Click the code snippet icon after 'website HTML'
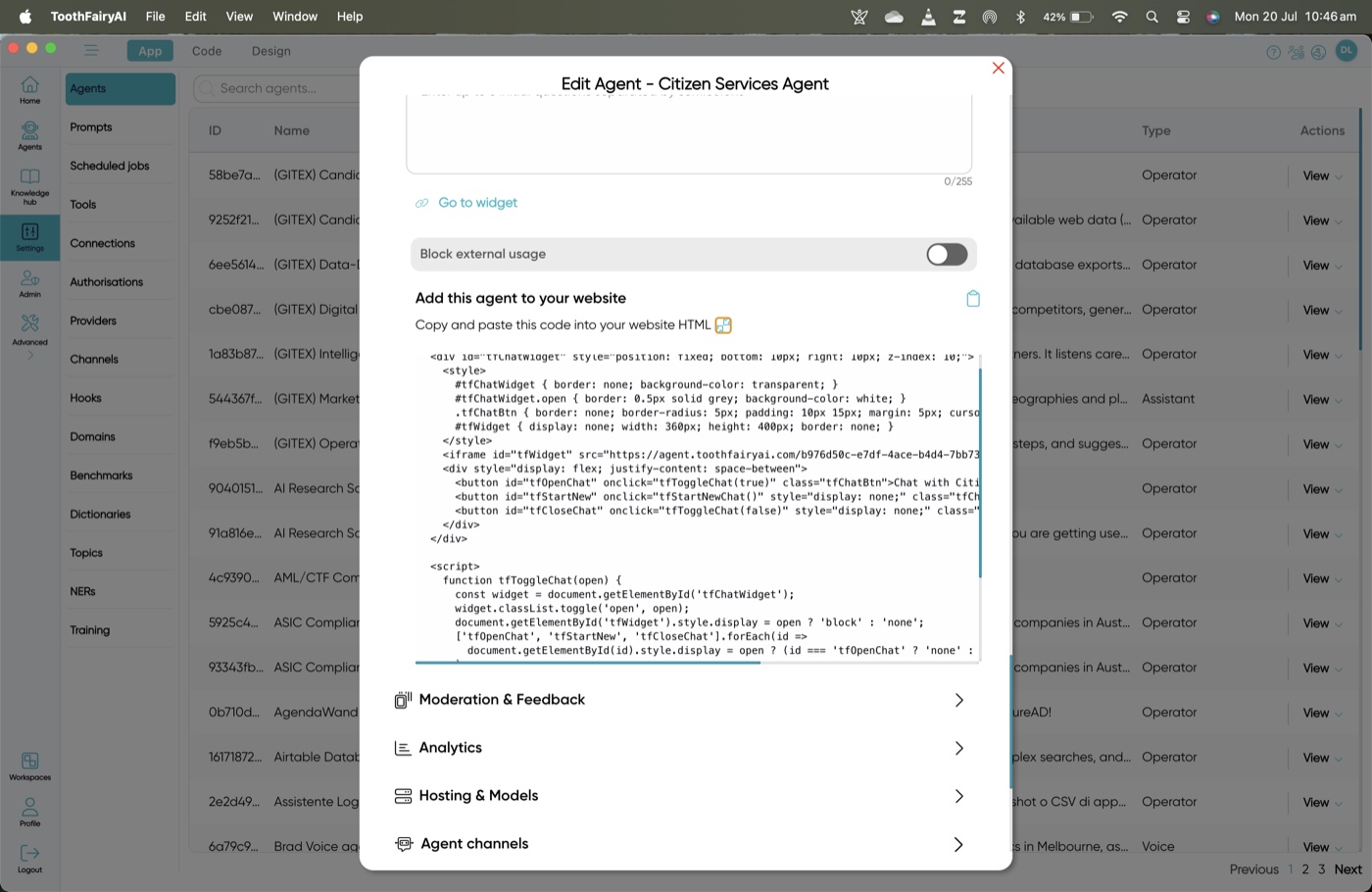The width and height of the screenshot is (1372, 892). pyautogui.click(x=723, y=325)
